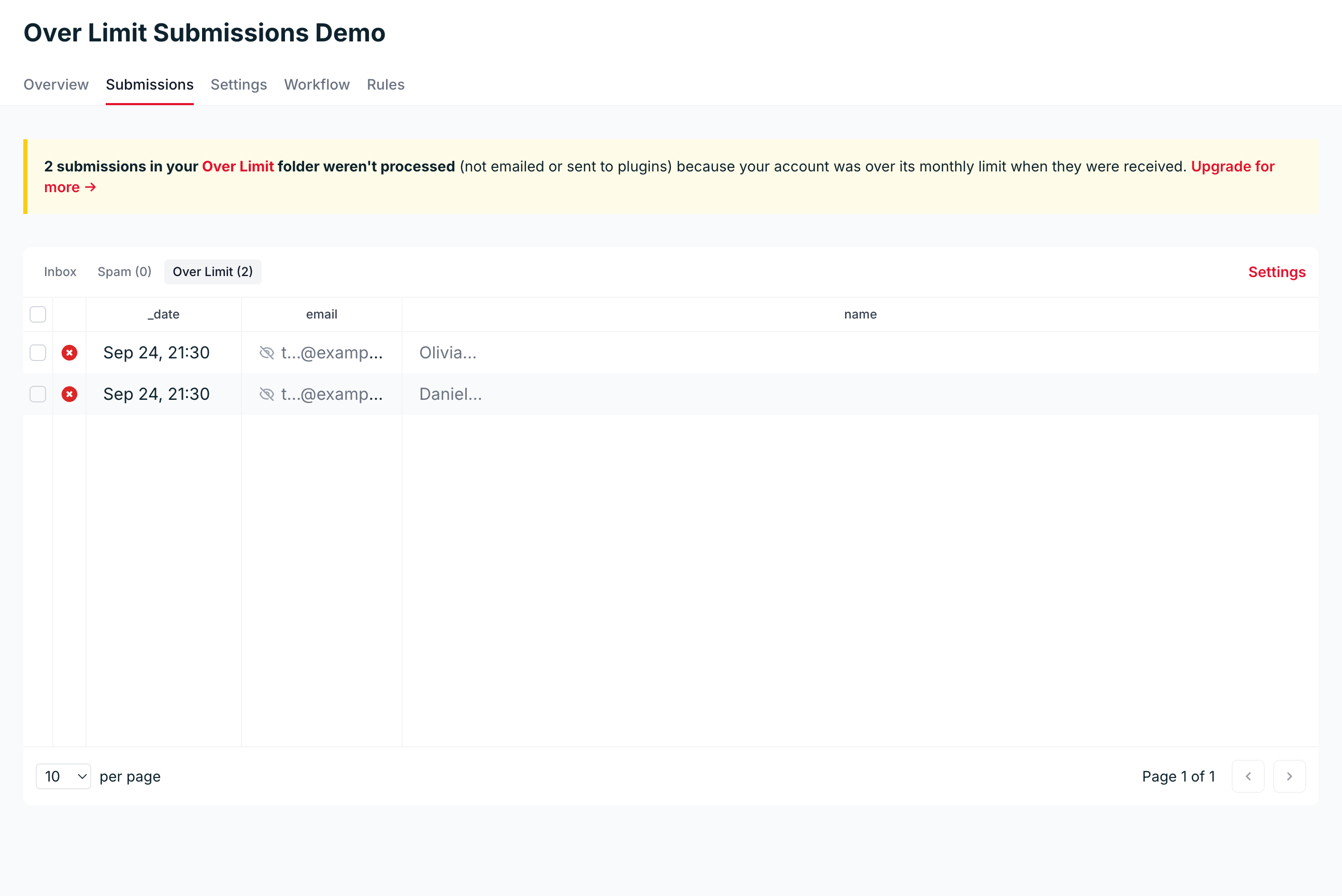The width and height of the screenshot is (1342, 896).
Task: Reveal hidden email in Daniel row
Action: point(266,394)
